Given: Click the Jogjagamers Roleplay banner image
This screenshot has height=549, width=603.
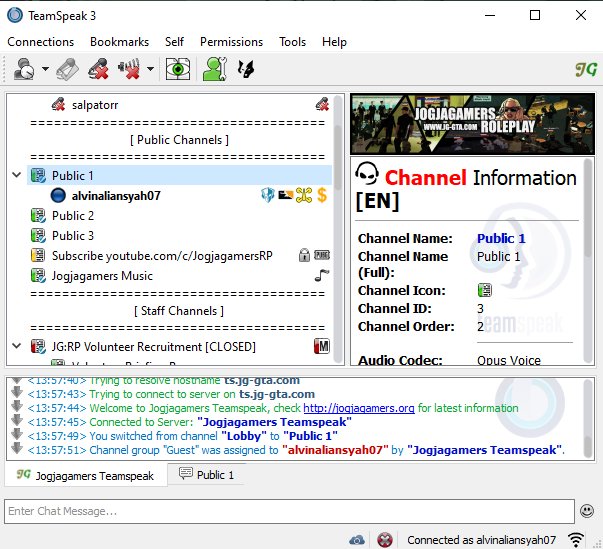Looking at the screenshot, I should [x=472, y=124].
